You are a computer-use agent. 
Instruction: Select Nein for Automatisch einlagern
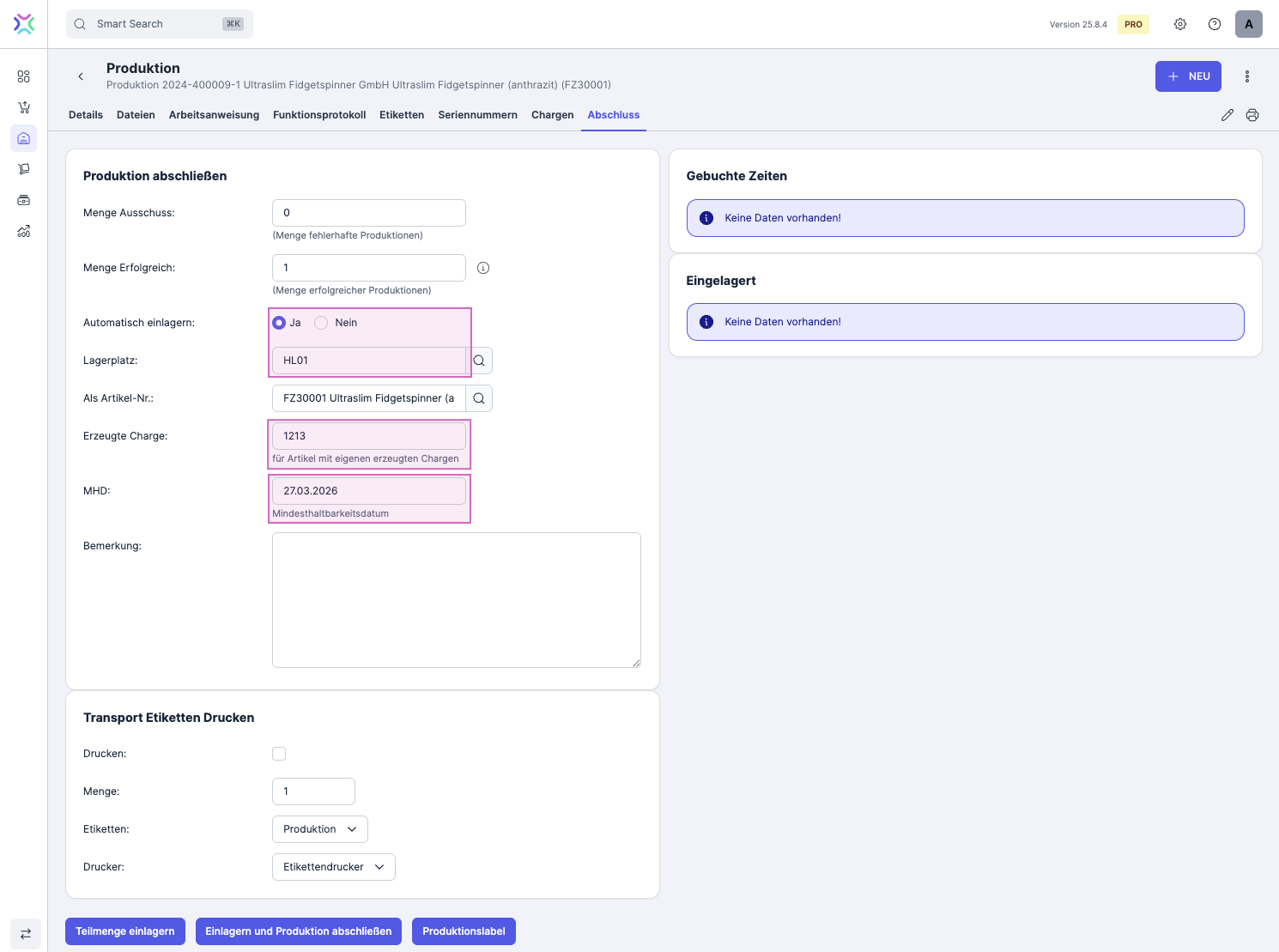pyautogui.click(x=321, y=323)
